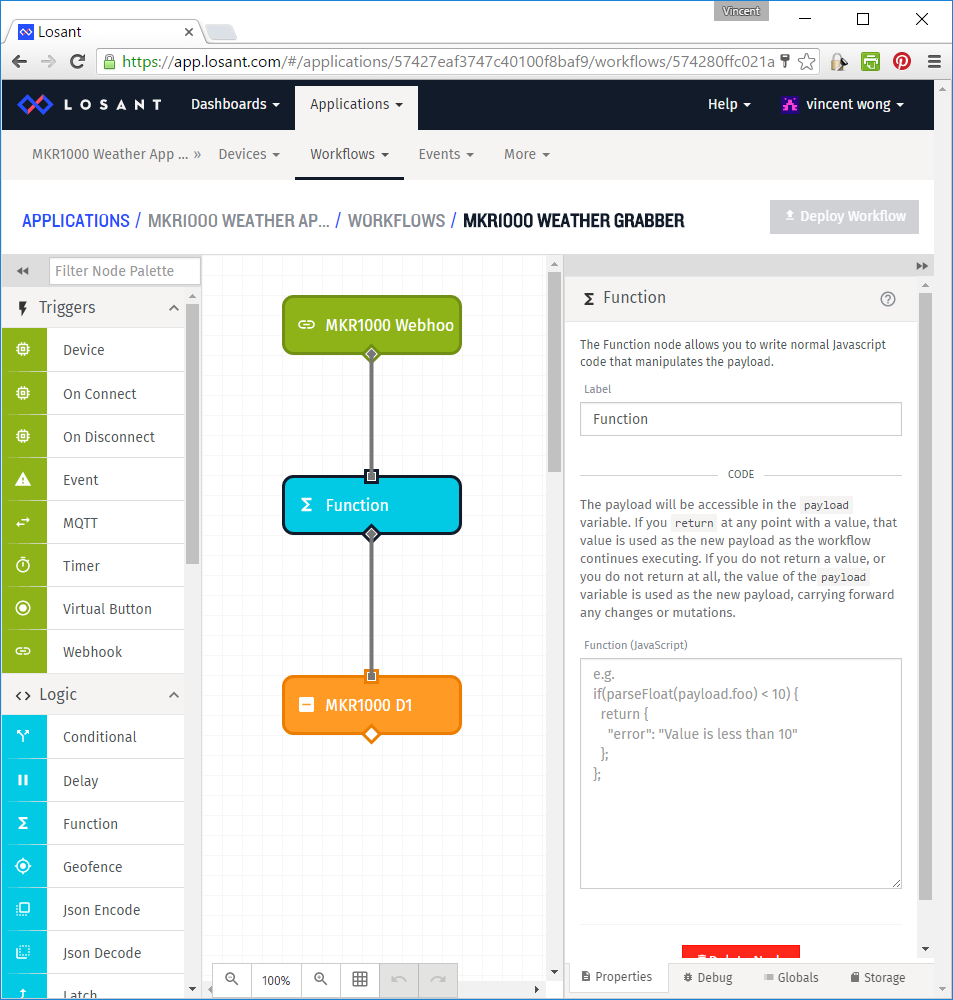The image size is (953, 1000).
Task: Open the Dashboards menu
Action: [234, 104]
